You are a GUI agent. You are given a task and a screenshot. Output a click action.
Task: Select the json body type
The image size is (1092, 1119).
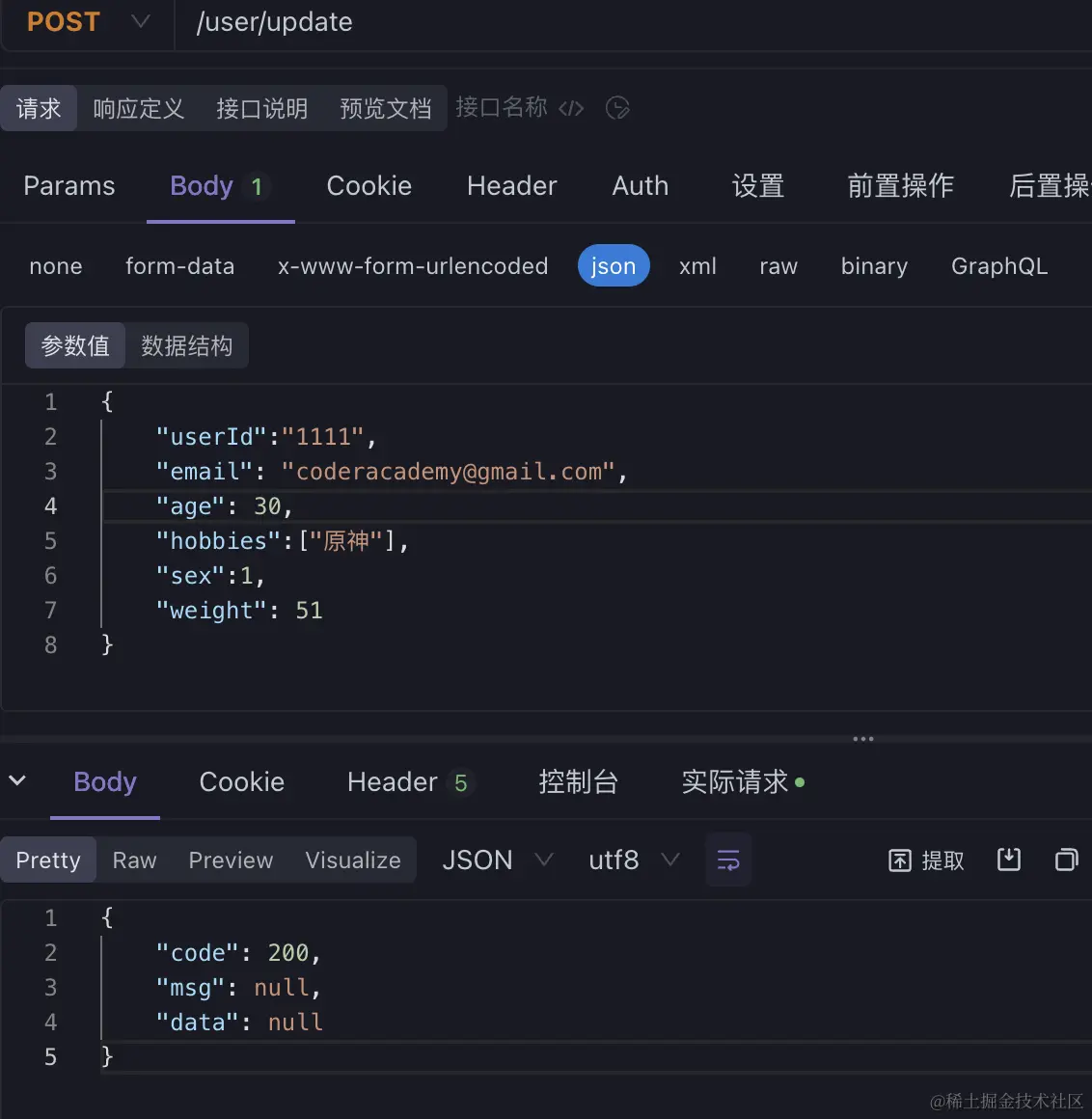coord(614,266)
